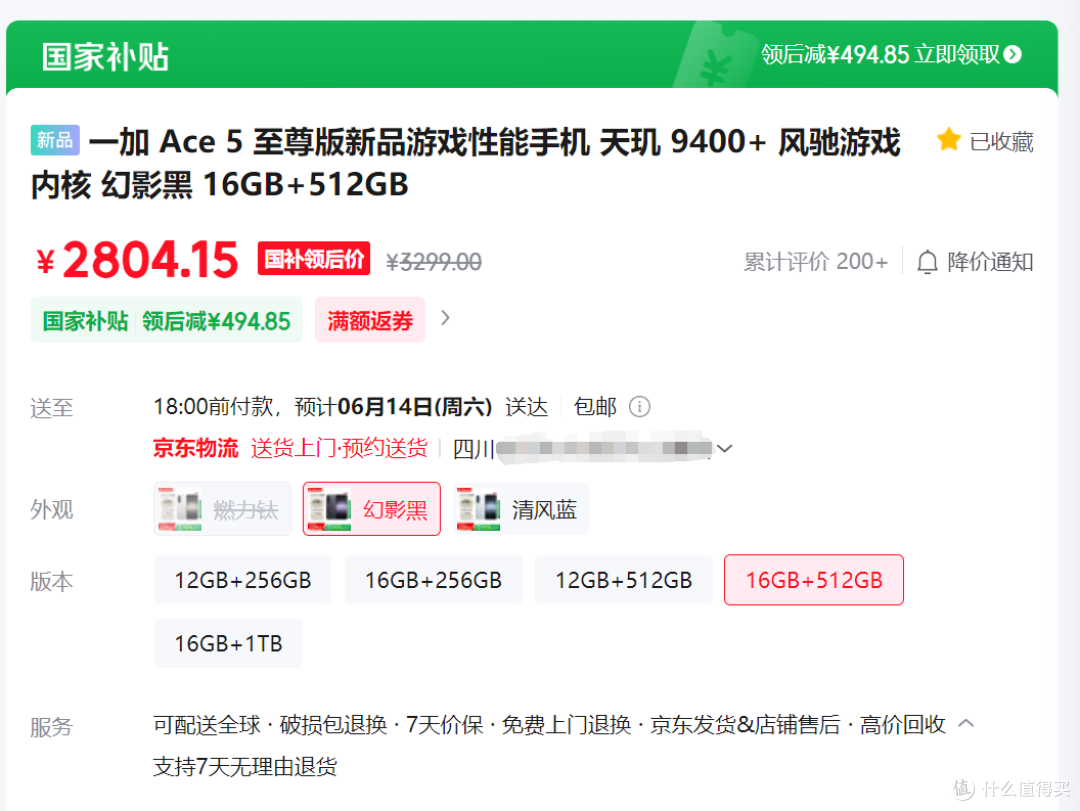
Task: Click the 包邮 info circle icon
Action: pyautogui.click(x=639, y=407)
